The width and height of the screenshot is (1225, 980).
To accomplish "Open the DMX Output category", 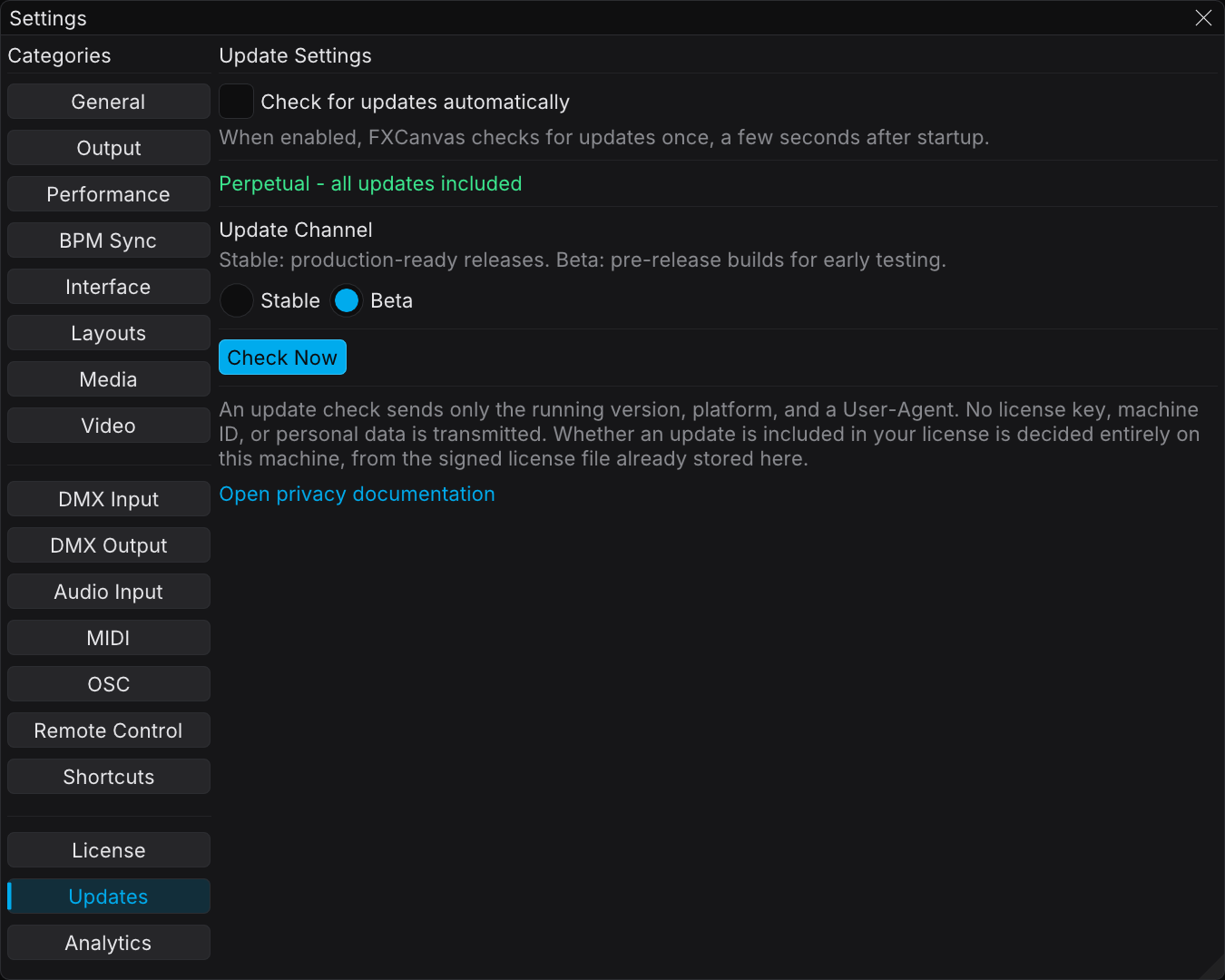I will click(x=109, y=545).
